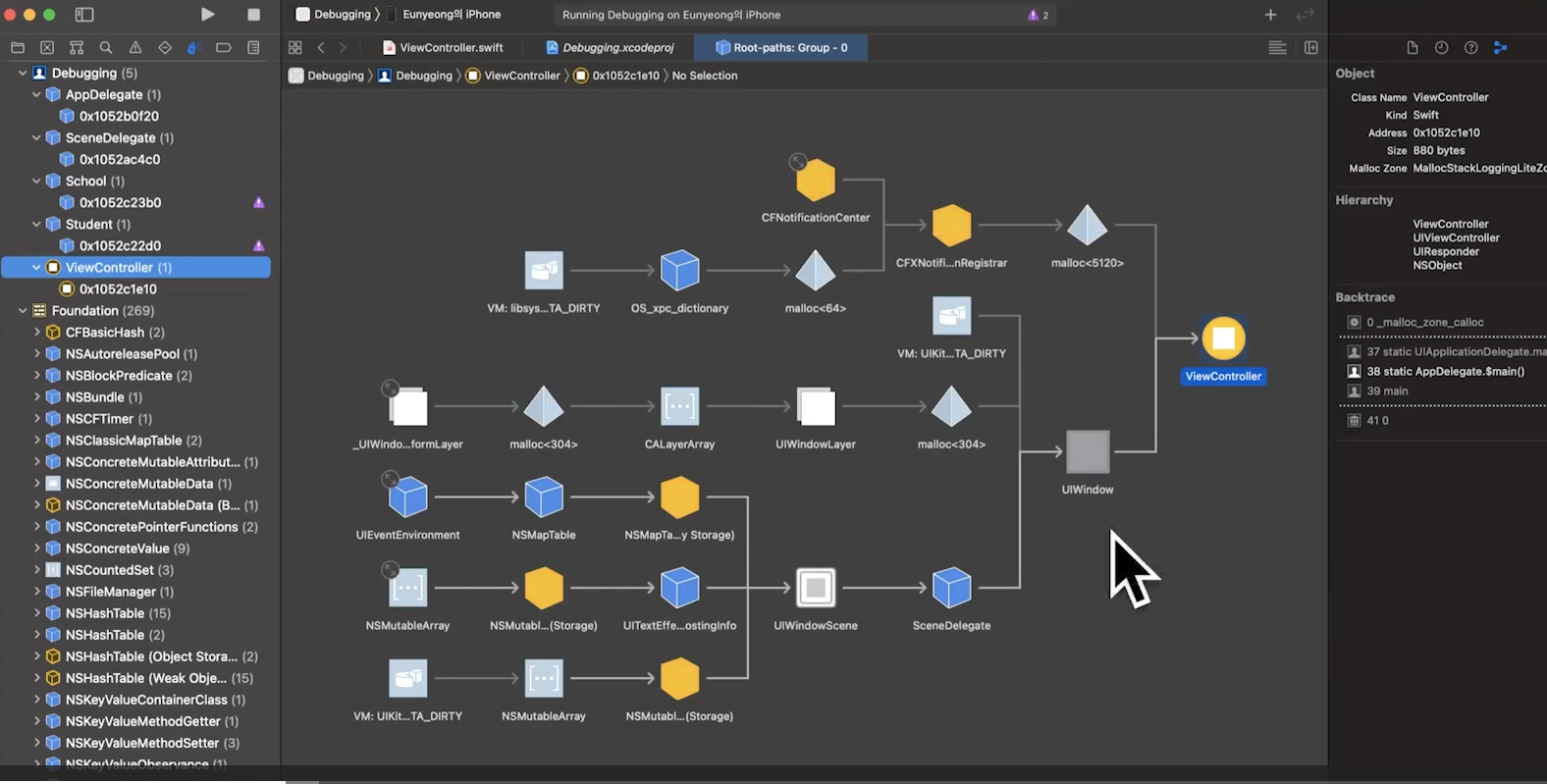The height and width of the screenshot is (784, 1547).
Task: Open the Quick Help inspector
Action: click(1470, 47)
